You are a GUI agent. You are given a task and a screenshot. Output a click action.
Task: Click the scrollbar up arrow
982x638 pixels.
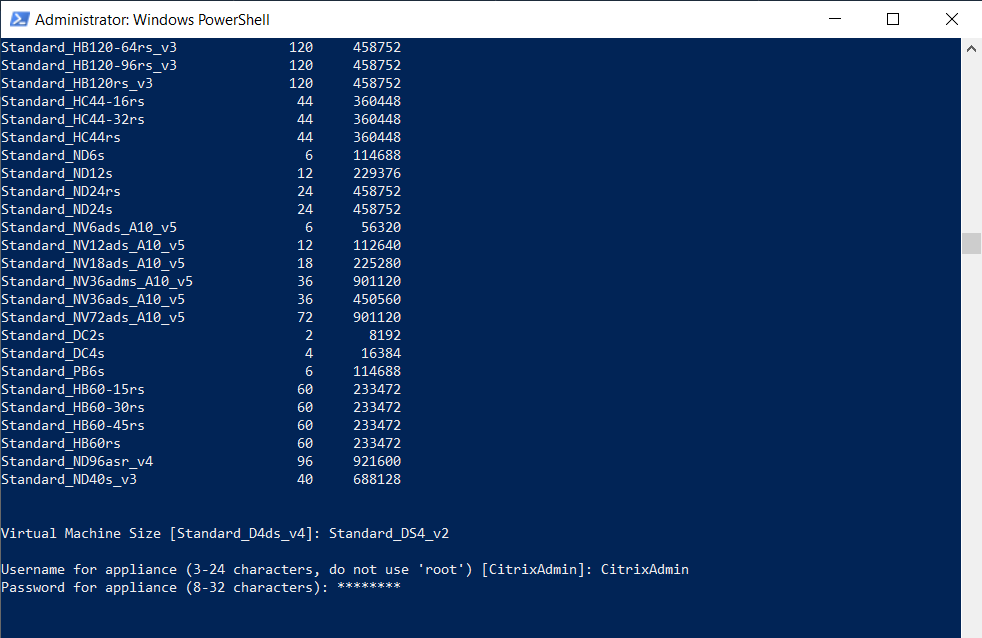[971, 48]
